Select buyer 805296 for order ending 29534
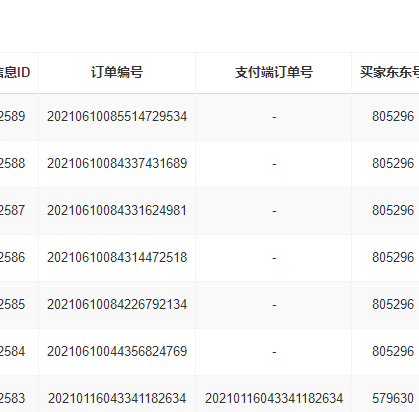Image resolution: width=419 pixels, height=412 pixels. coord(393,116)
